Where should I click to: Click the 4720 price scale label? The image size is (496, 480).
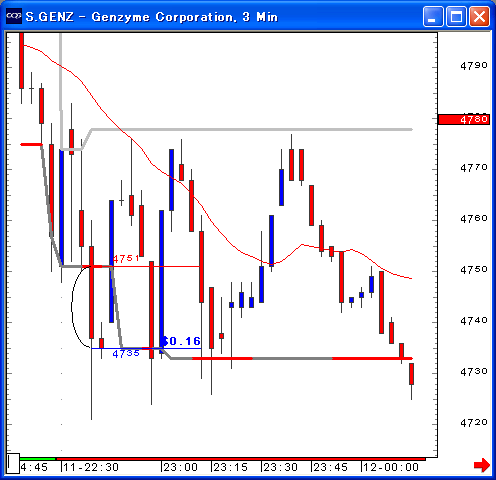point(474,422)
